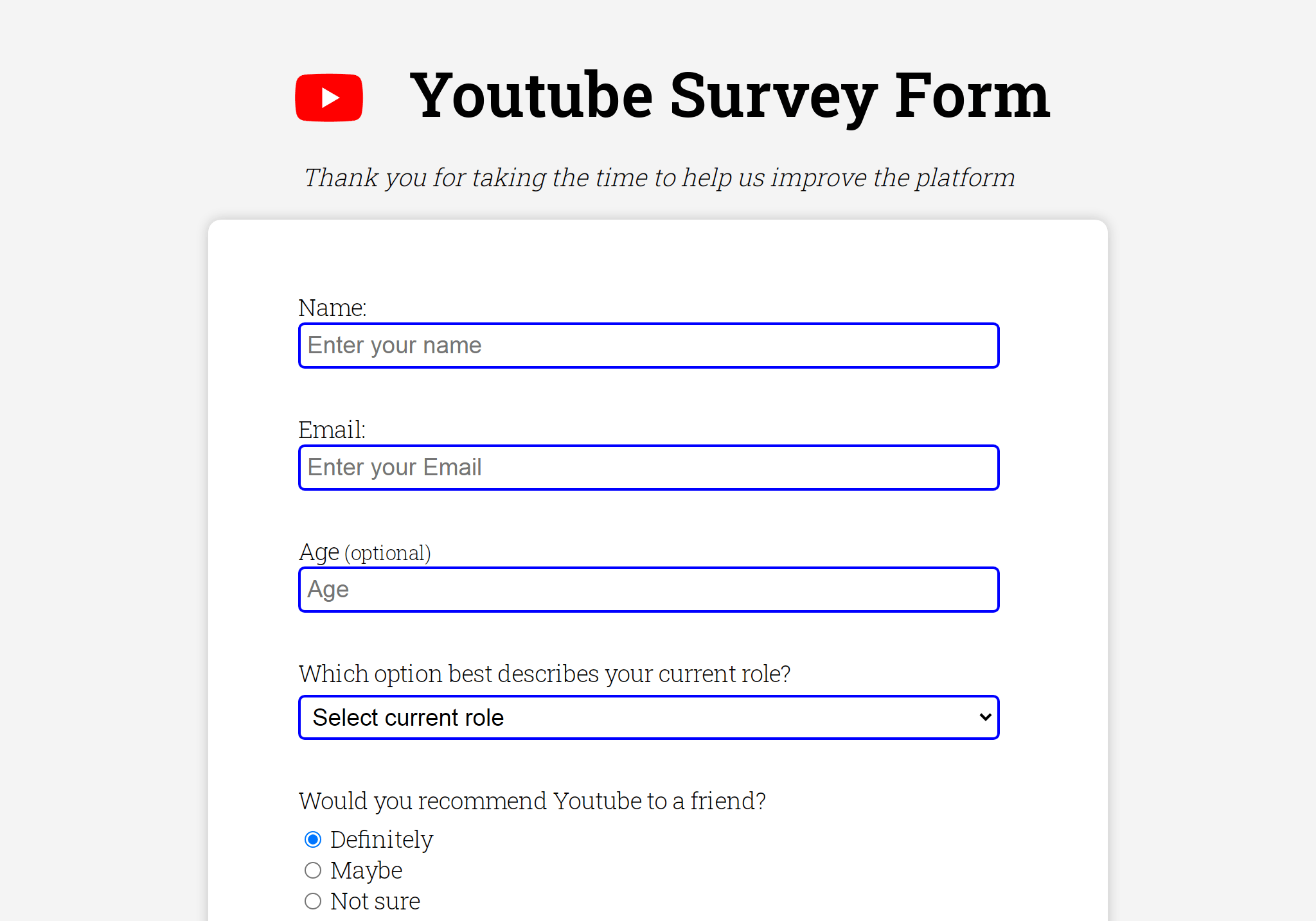This screenshot has height=921, width=1316.
Task: Click the italic thank-you subtitle text
Action: [x=659, y=178]
